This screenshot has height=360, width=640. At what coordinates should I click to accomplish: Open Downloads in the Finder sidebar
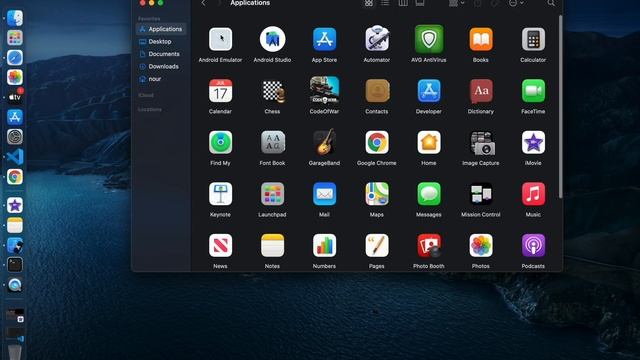click(161, 67)
